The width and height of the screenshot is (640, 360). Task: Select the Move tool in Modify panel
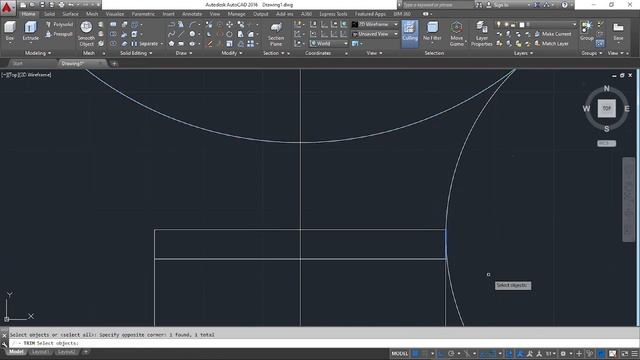pyautogui.click(x=230, y=24)
